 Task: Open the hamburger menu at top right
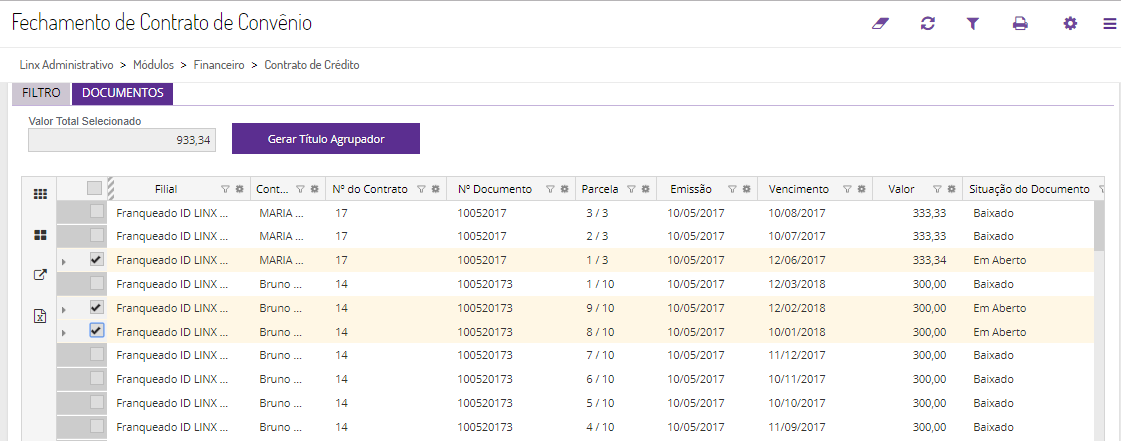tap(1110, 23)
